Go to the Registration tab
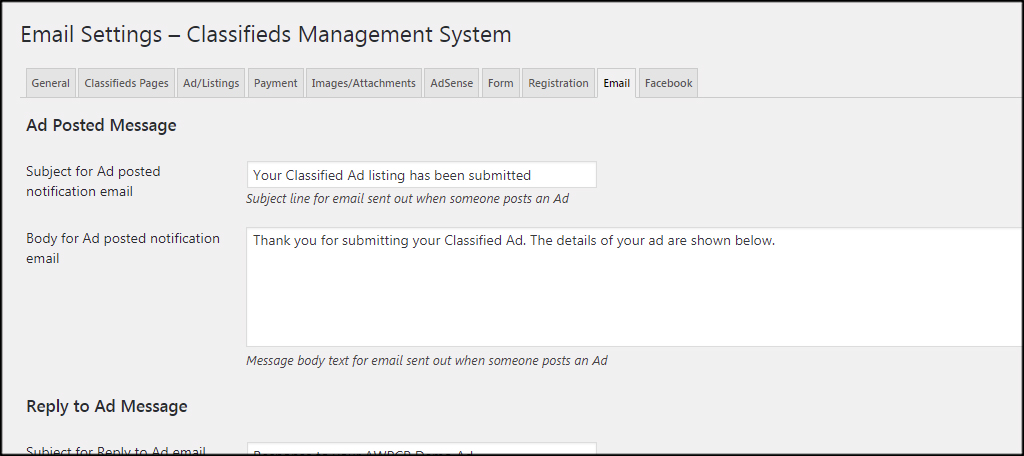 [x=558, y=83]
